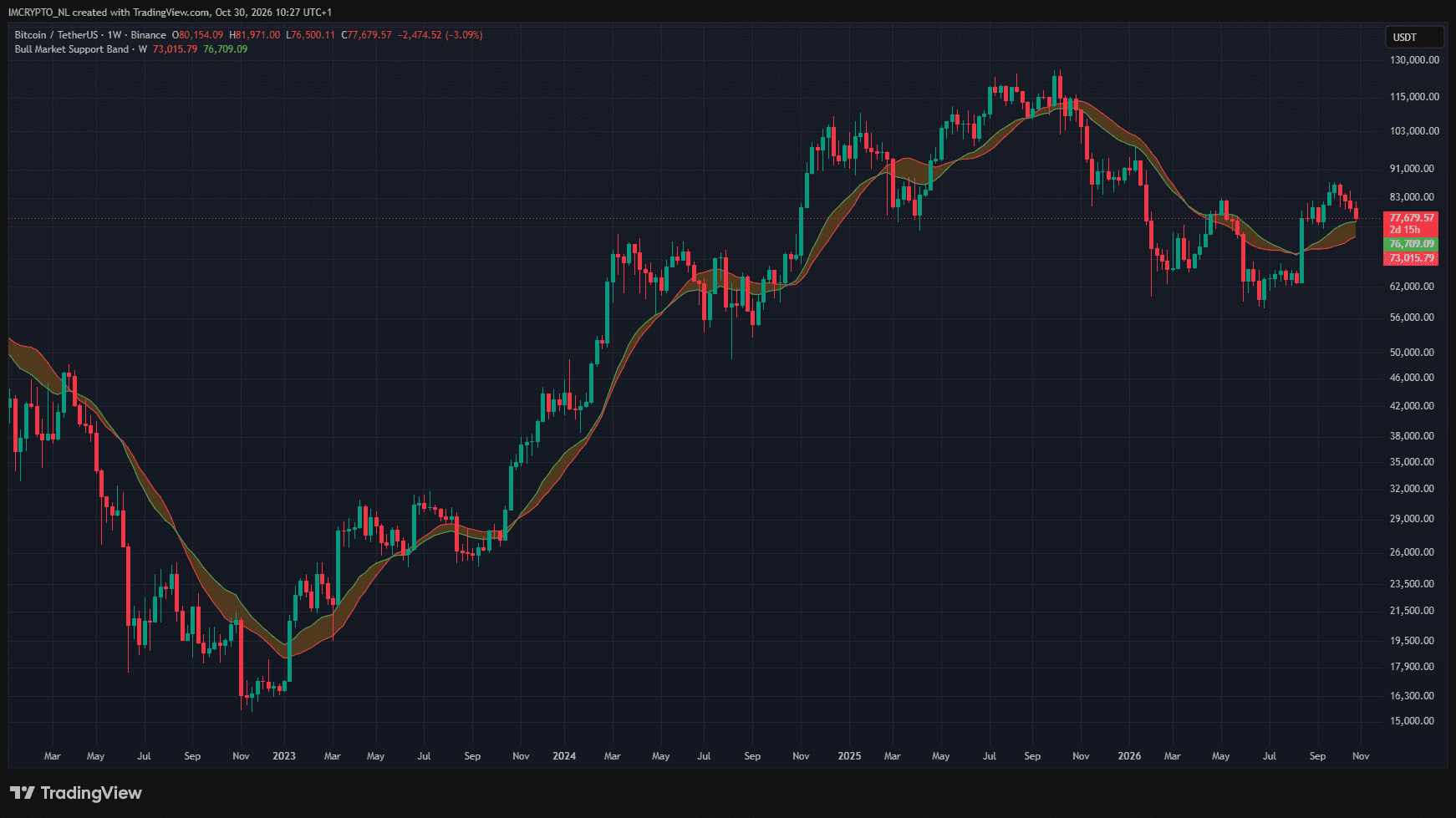Open the USDT currency selector
Image resolution: width=1456 pixels, height=818 pixels.
(1414, 38)
